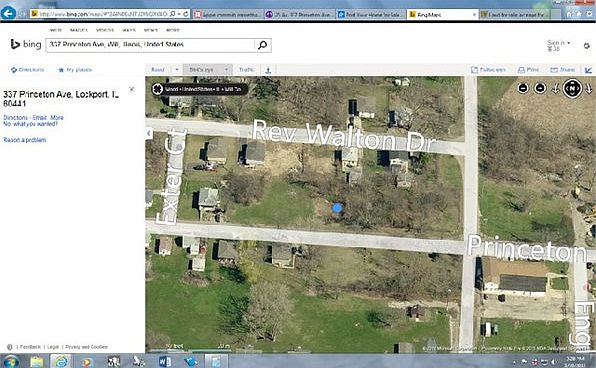
Task: Click the Bing logo
Action: pyautogui.click(x=25, y=44)
